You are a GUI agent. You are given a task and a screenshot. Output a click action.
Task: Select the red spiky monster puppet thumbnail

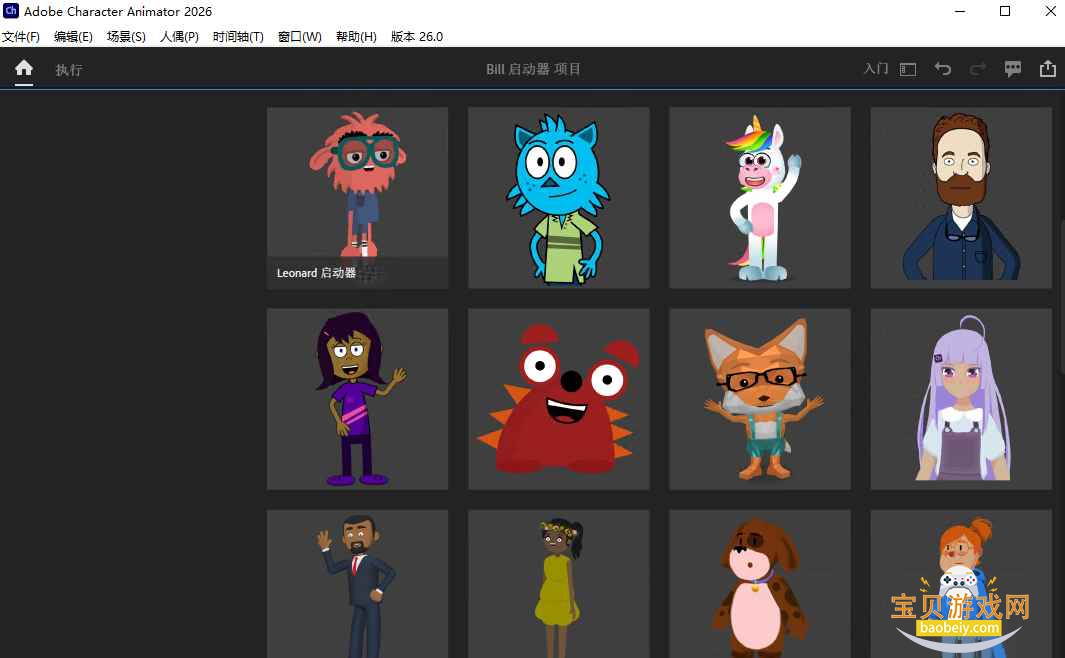558,399
